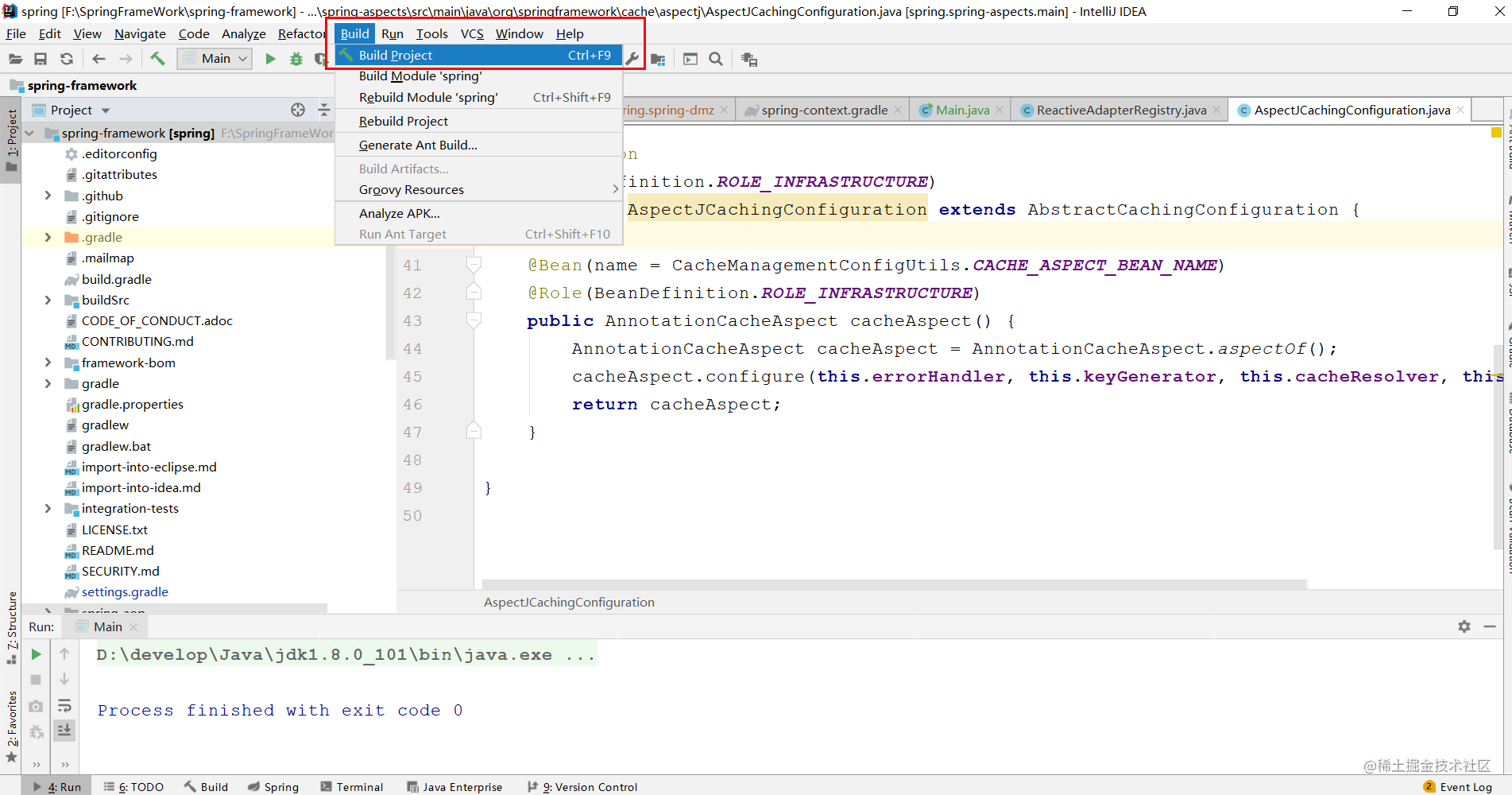Switch to Main.java editor tab
Image resolution: width=1512 pixels, height=795 pixels.
coord(961,110)
